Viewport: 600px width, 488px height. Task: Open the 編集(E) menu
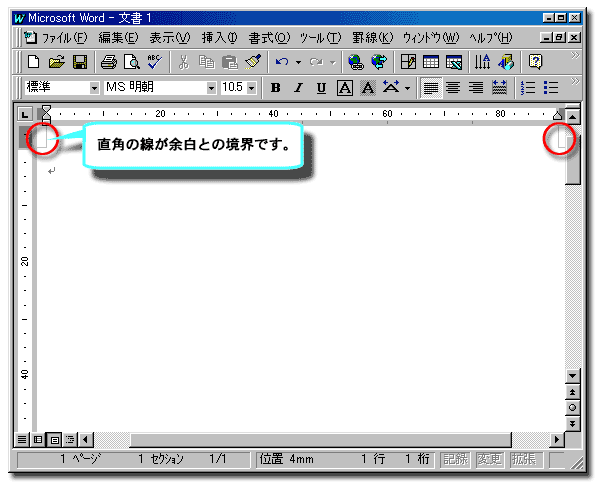[x=118, y=38]
